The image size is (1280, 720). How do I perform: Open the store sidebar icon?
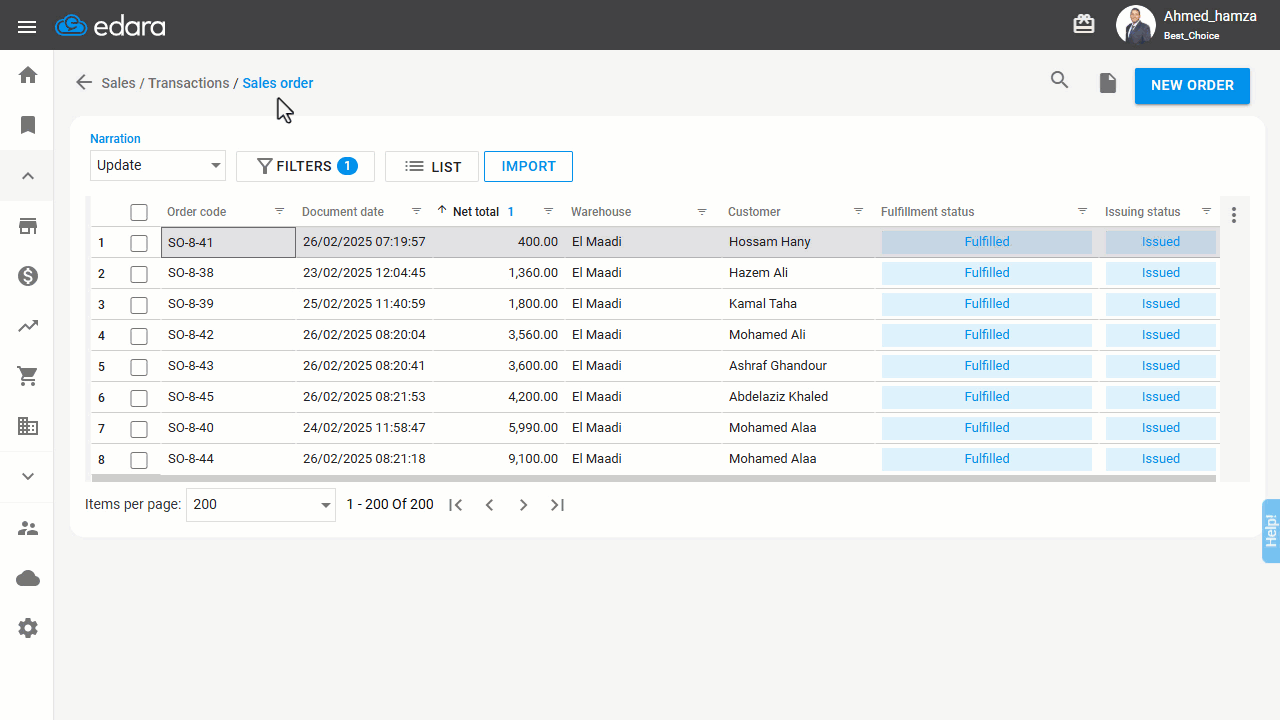tap(28, 226)
